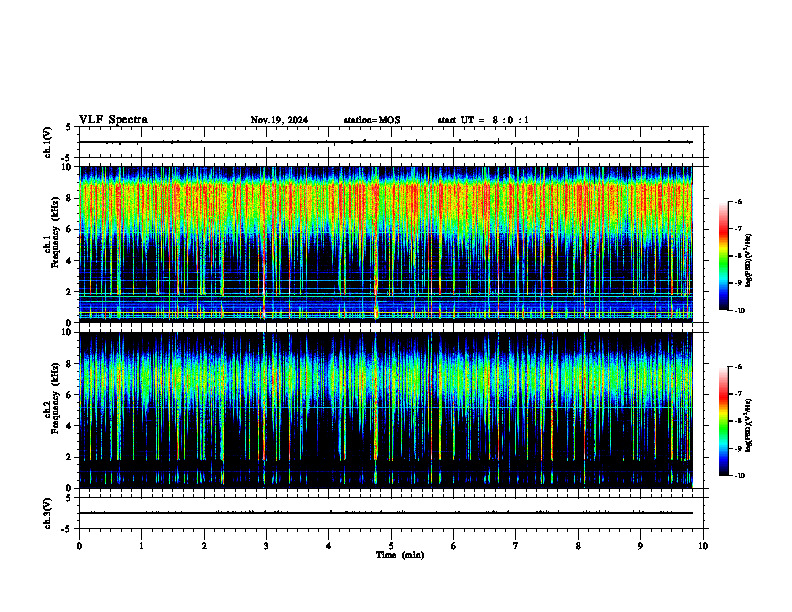The height and width of the screenshot is (612, 792).
Task: Click the "-7" label on ch.1 color scale
Action: pos(738,229)
